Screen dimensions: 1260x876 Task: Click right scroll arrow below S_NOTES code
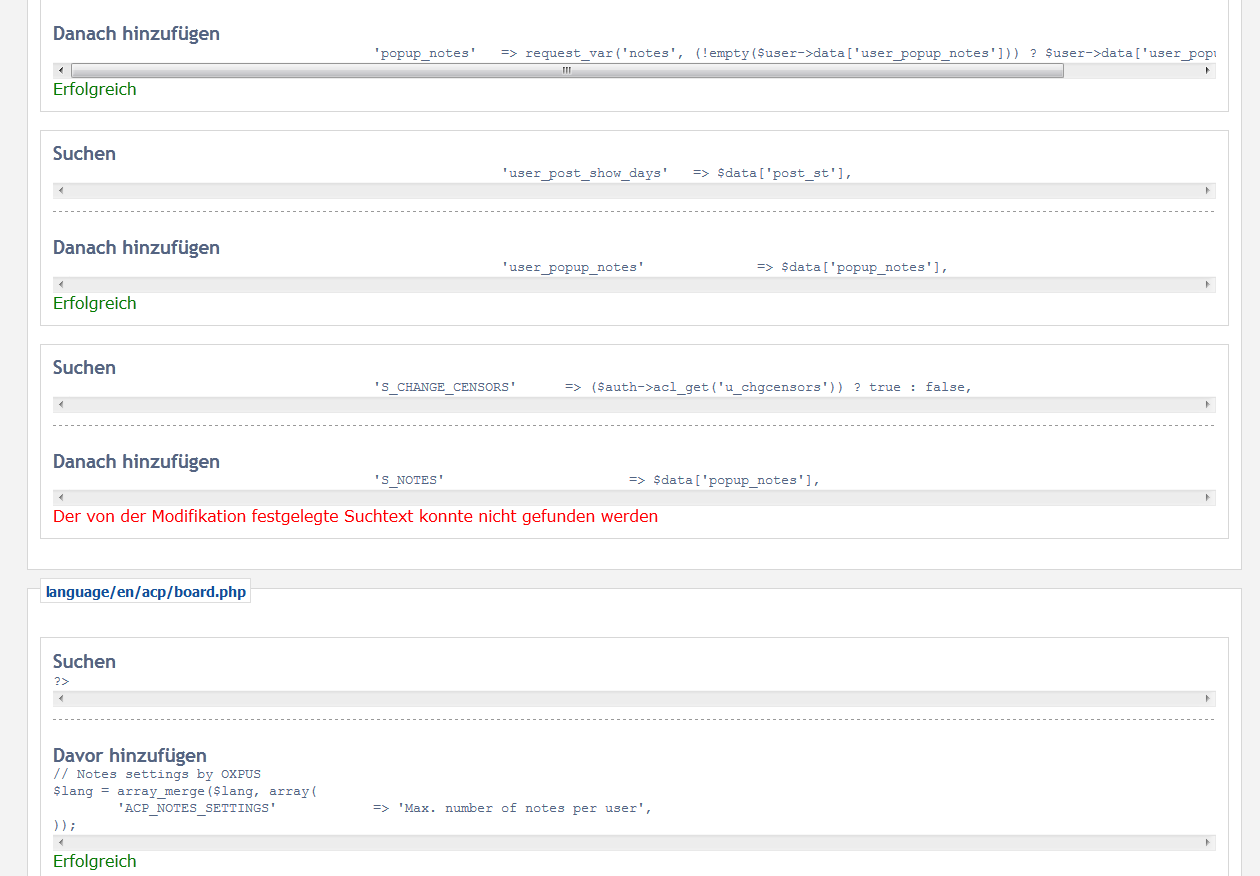(1207, 498)
